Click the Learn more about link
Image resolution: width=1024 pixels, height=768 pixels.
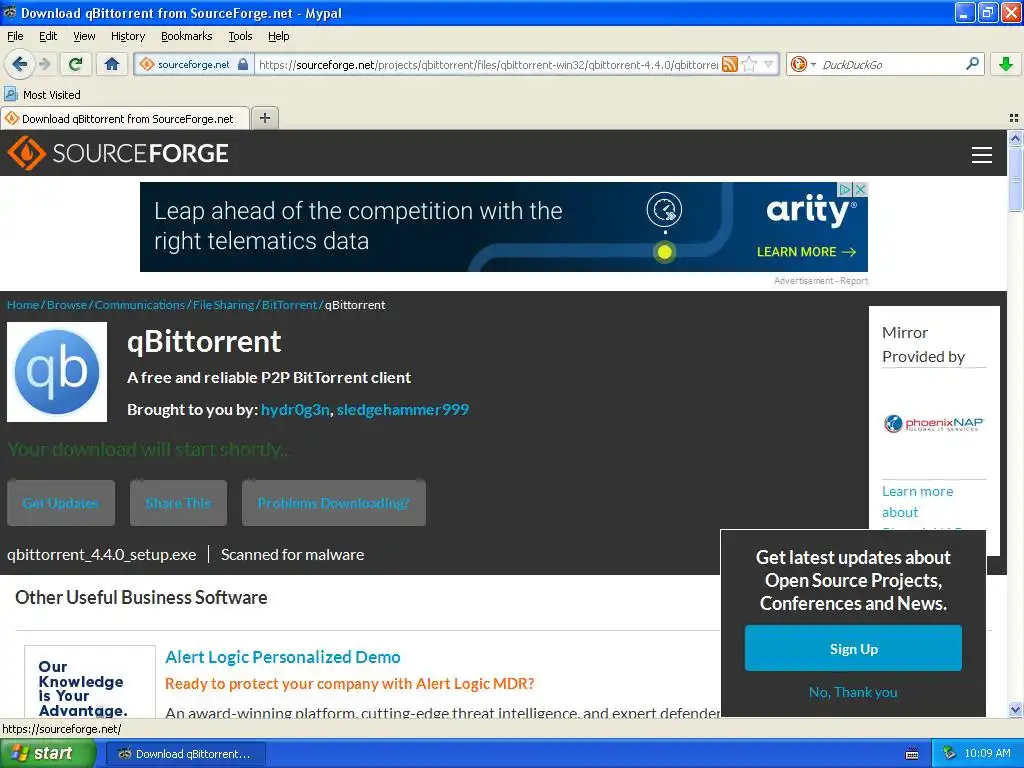[x=918, y=502]
